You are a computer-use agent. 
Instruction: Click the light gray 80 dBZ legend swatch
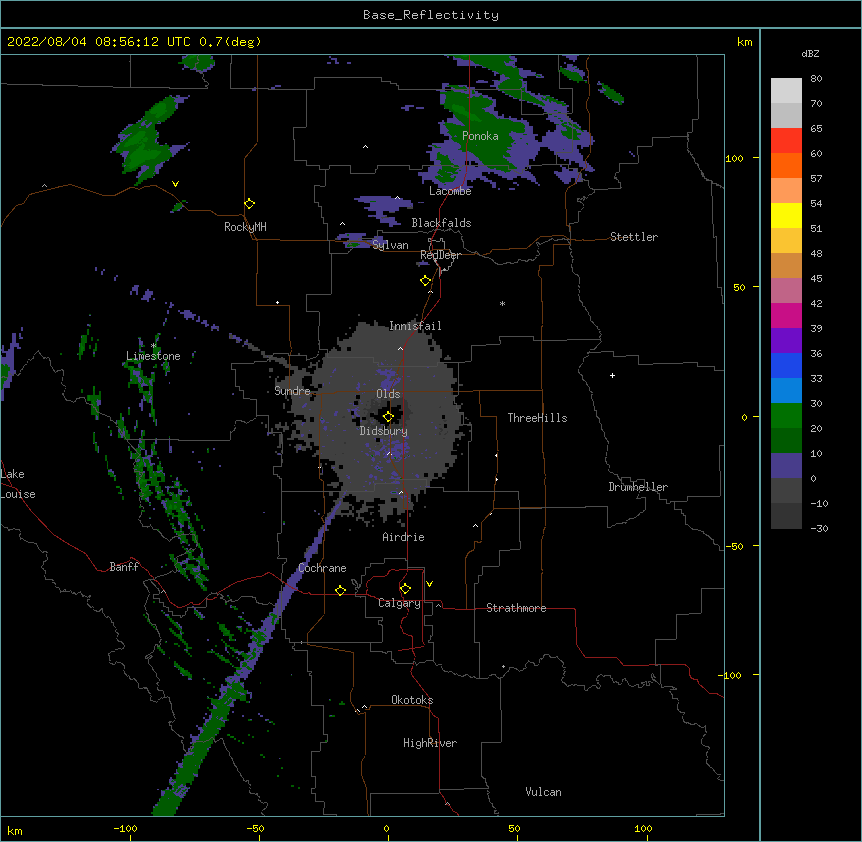pos(786,91)
